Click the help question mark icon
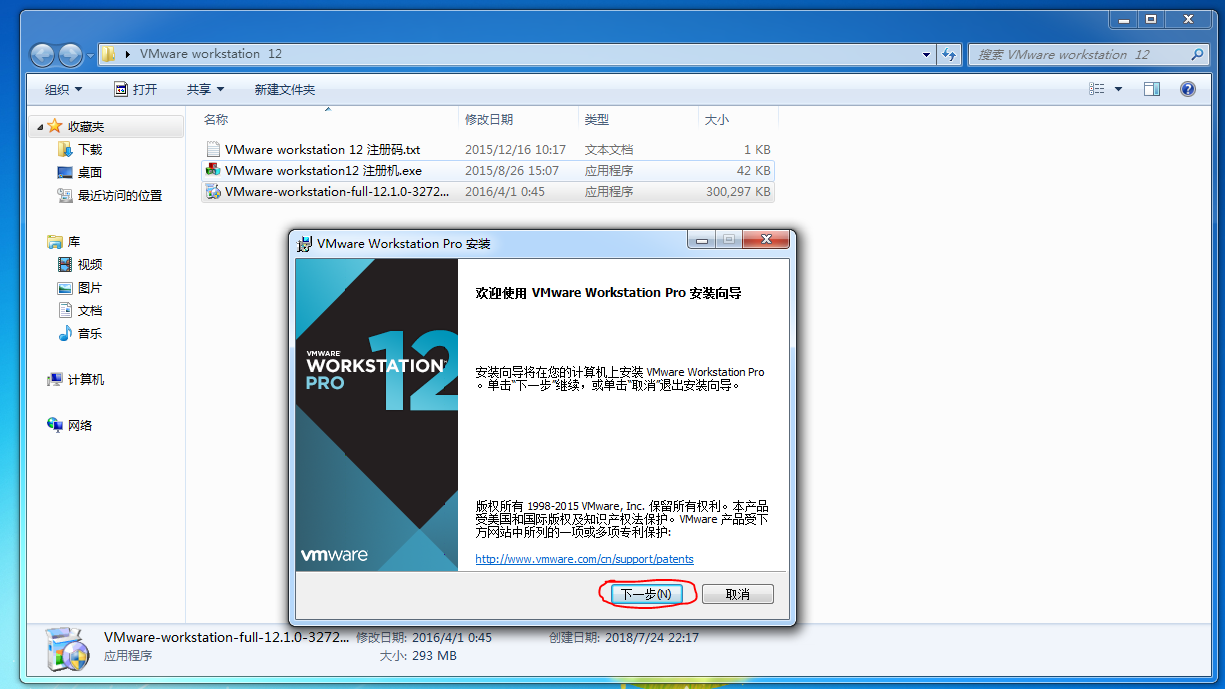Screen dimensions: 1225x689 1188,89
